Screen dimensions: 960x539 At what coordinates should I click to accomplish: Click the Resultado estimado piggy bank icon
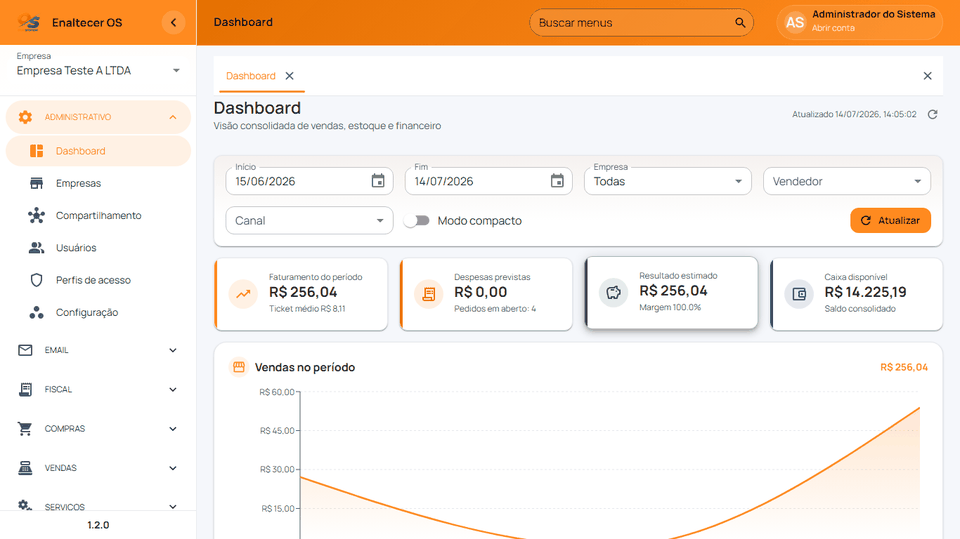[x=613, y=293]
